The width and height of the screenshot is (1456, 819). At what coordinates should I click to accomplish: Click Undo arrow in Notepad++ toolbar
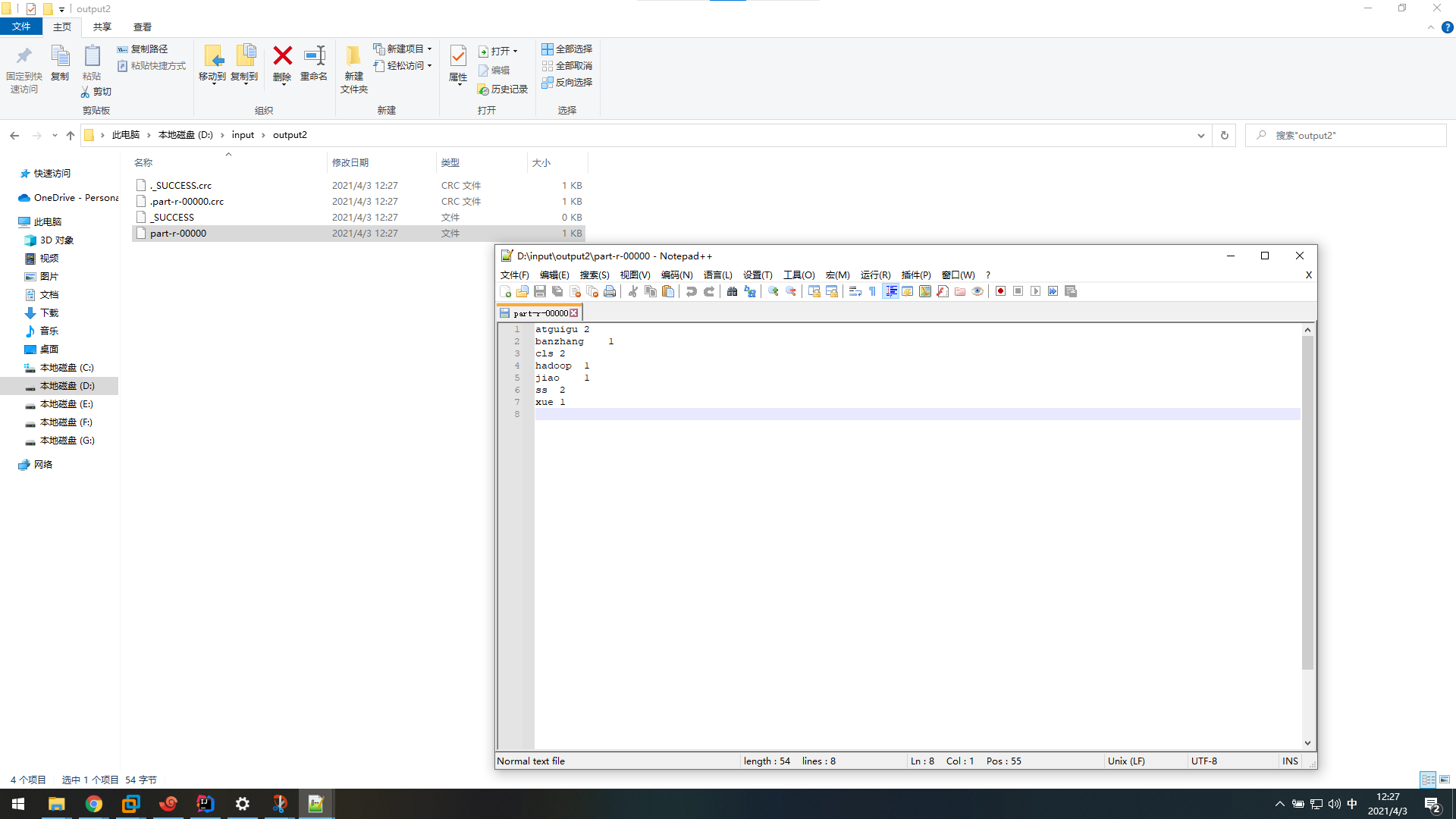(x=692, y=291)
